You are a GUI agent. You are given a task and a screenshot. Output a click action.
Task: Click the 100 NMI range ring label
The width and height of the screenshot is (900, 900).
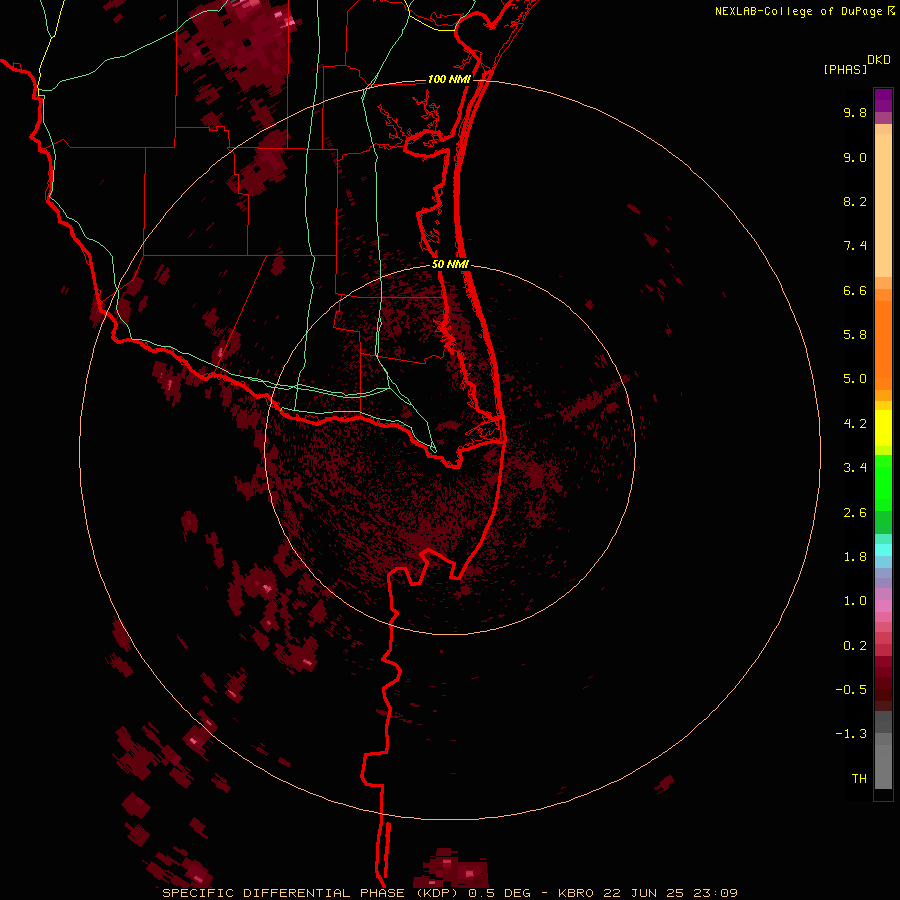point(449,79)
